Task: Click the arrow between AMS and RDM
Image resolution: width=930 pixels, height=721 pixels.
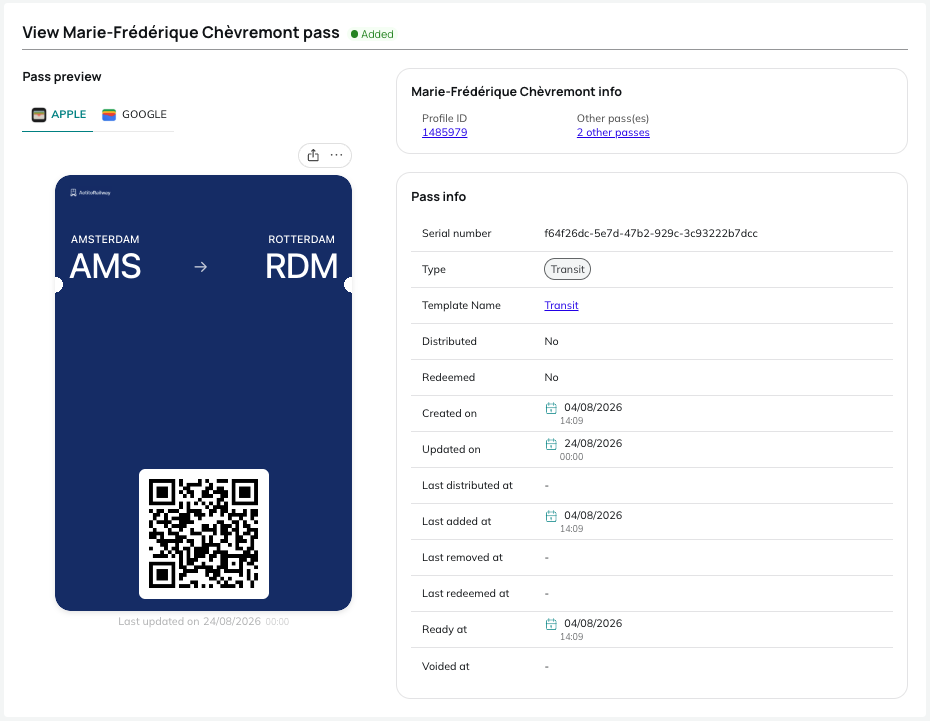Action: click(x=200, y=267)
